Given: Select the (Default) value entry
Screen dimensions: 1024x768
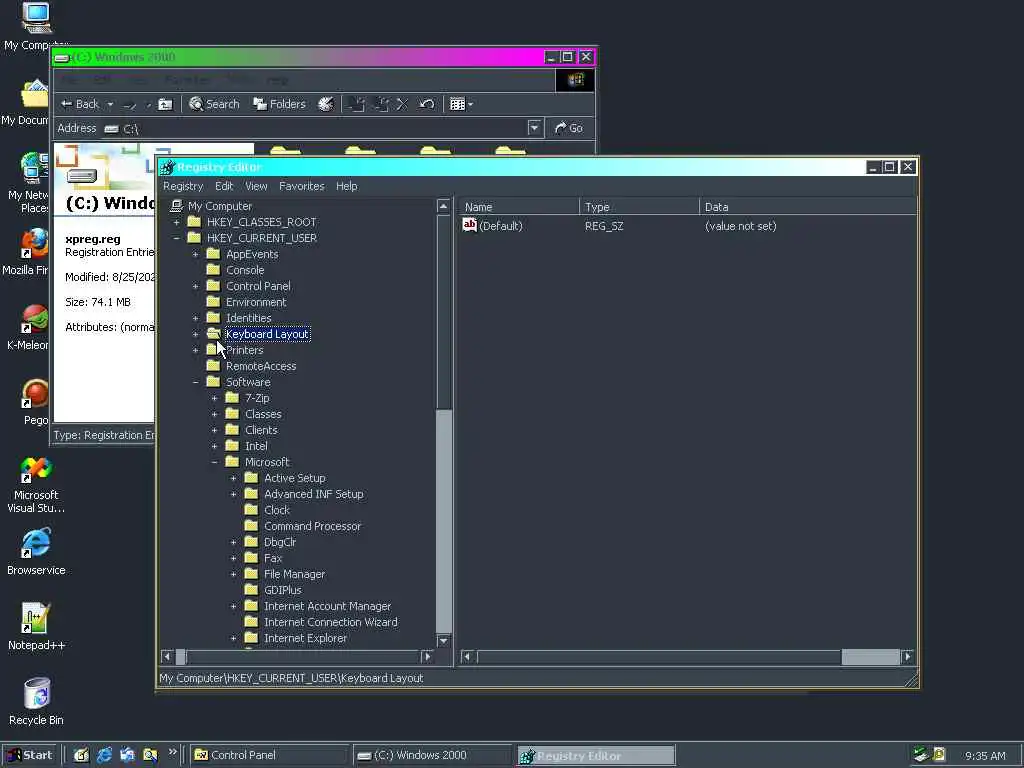Looking at the screenshot, I should pos(500,226).
